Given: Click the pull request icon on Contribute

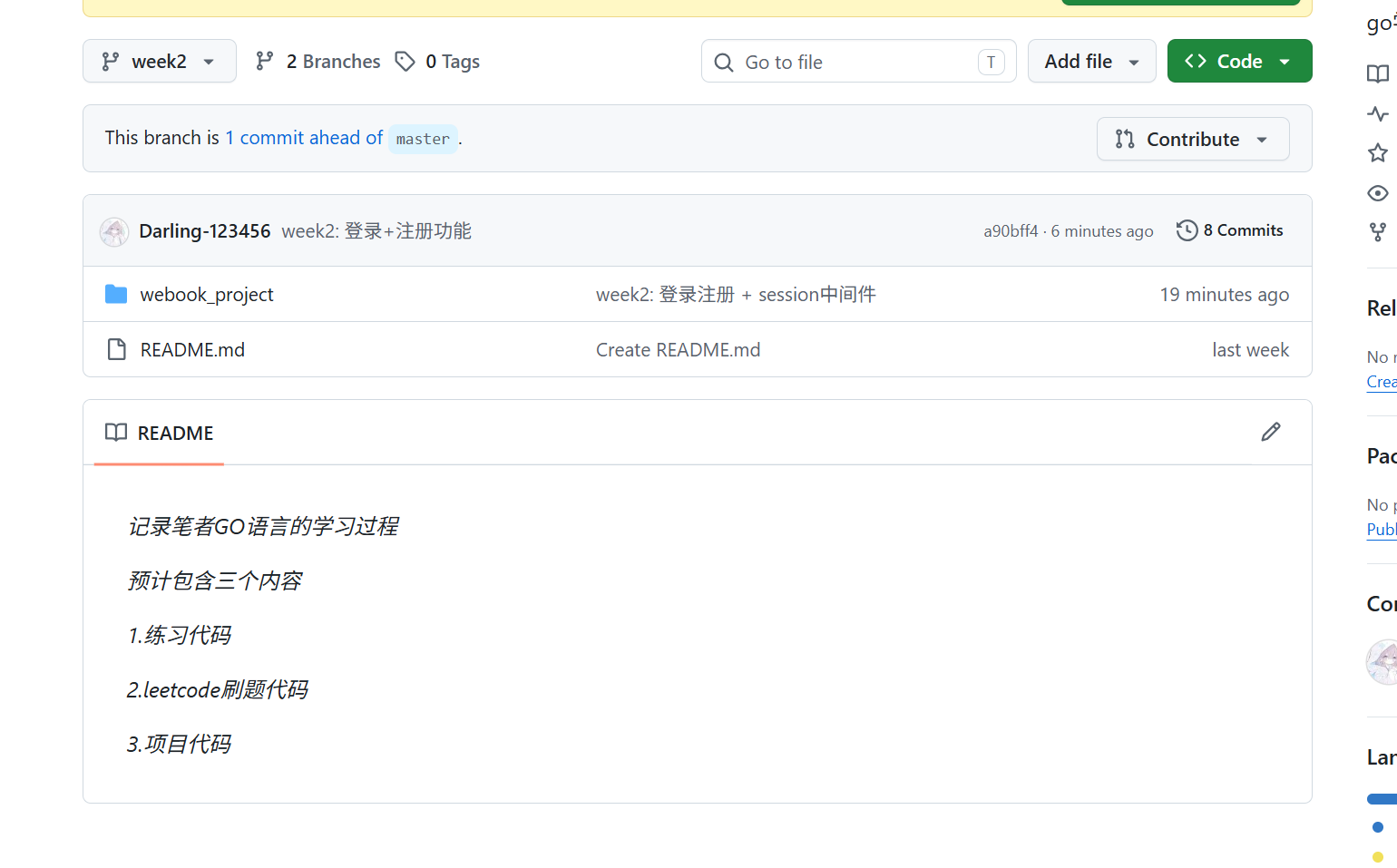Looking at the screenshot, I should tap(1125, 139).
